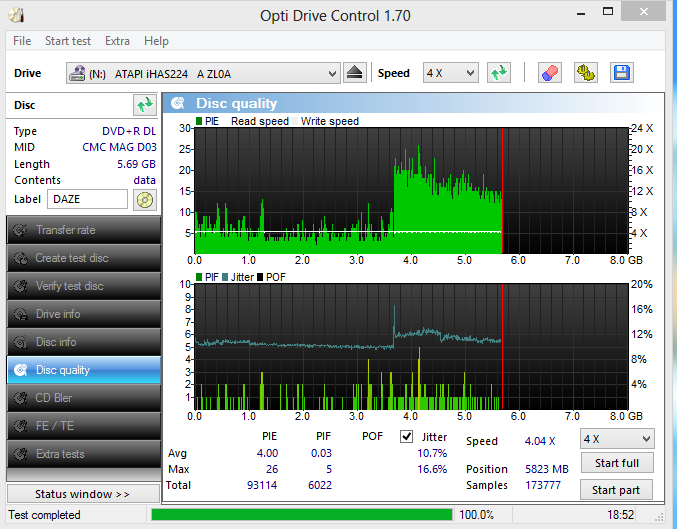Screen dimensions: 677x529
Task: Minimize the Opti Drive Control window
Action: [x=581, y=13]
